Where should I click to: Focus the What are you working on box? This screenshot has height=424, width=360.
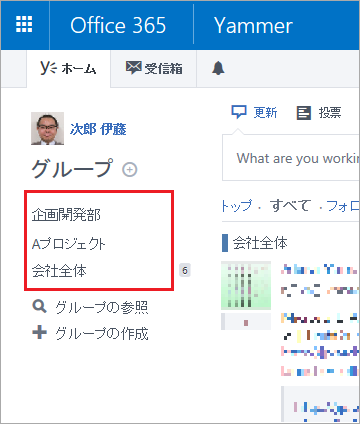click(291, 158)
